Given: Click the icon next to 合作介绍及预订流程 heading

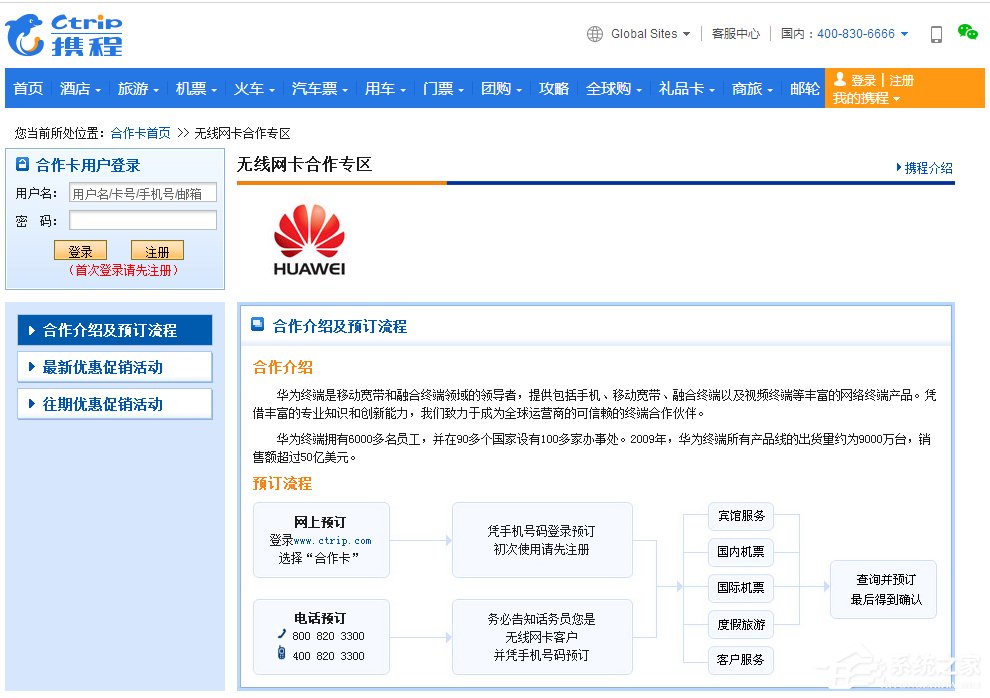Looking at the screenshot, I should (258, 325).
